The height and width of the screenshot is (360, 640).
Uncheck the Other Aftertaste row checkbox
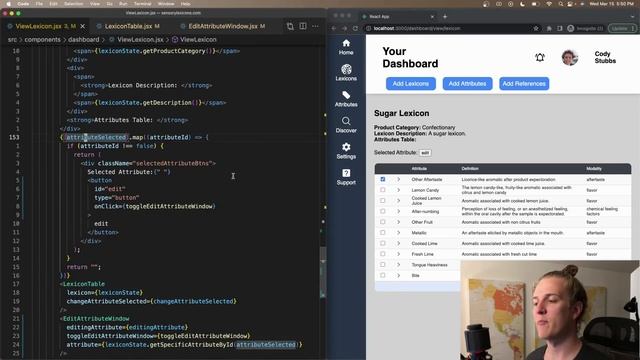382,179
